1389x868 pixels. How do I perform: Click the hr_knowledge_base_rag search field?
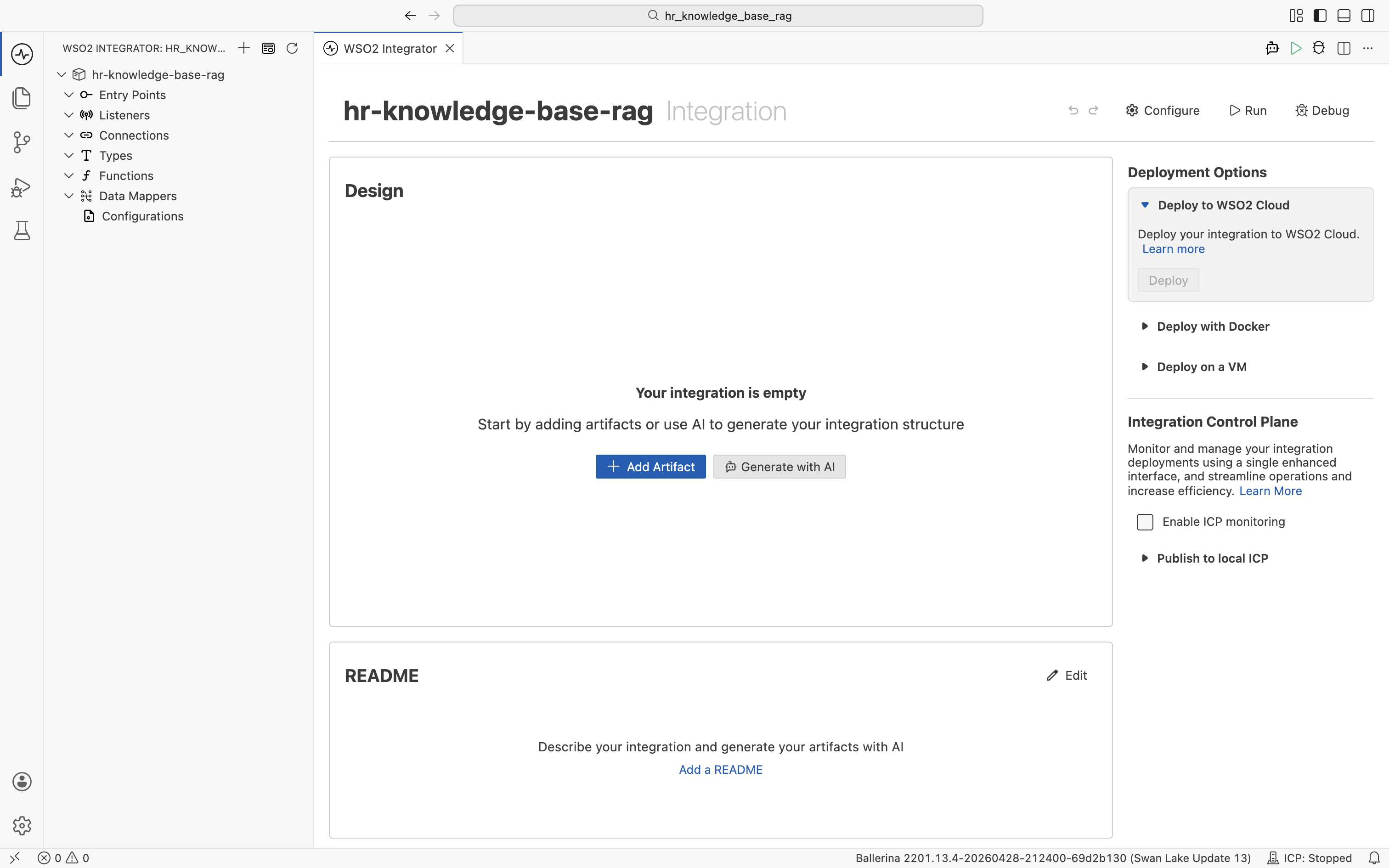(x=718, y=16)
